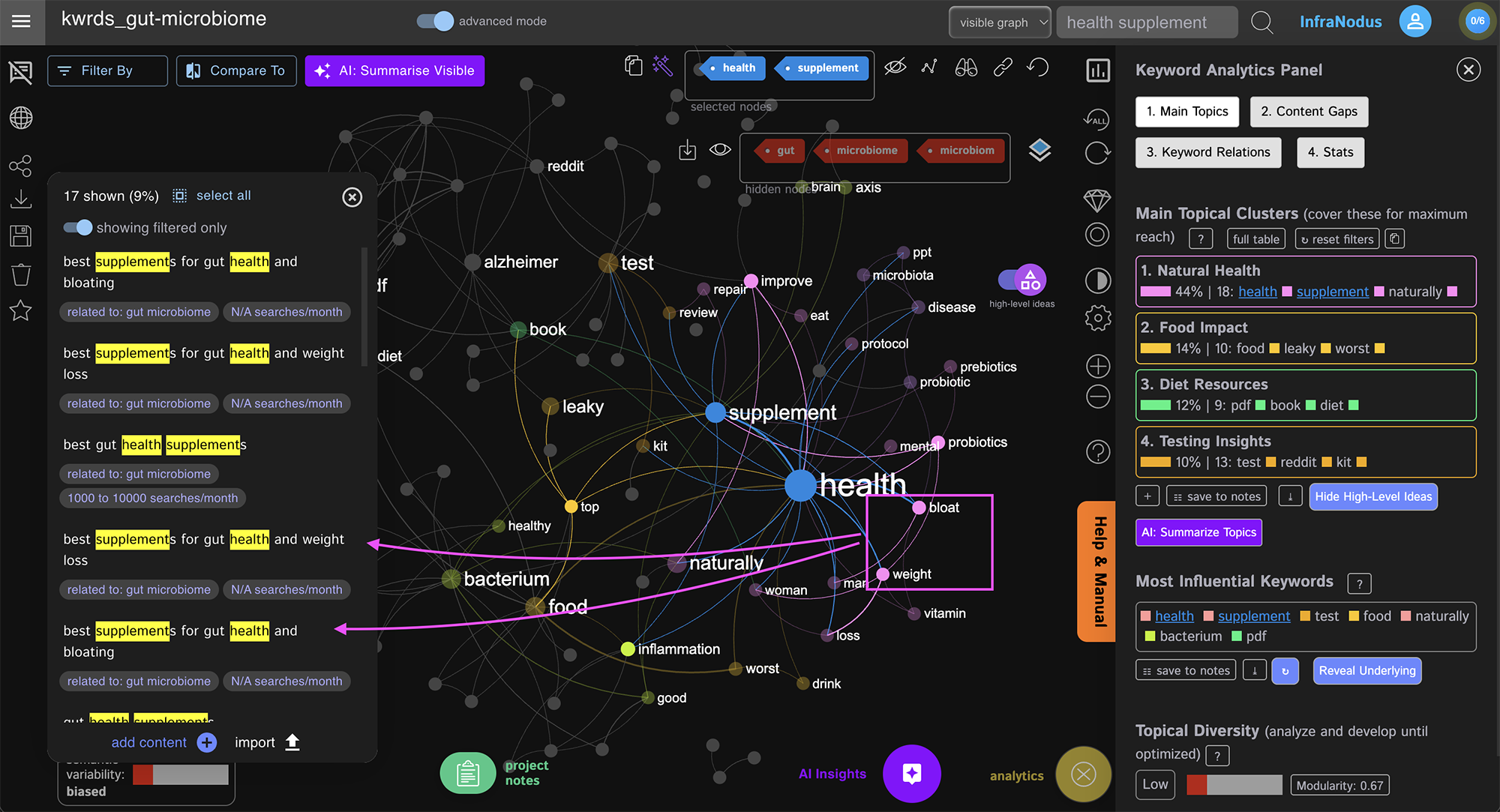Open the AI Insights panel button
Image resolution: width=1500 pixels, height=812 pixels.
(912, 774)
